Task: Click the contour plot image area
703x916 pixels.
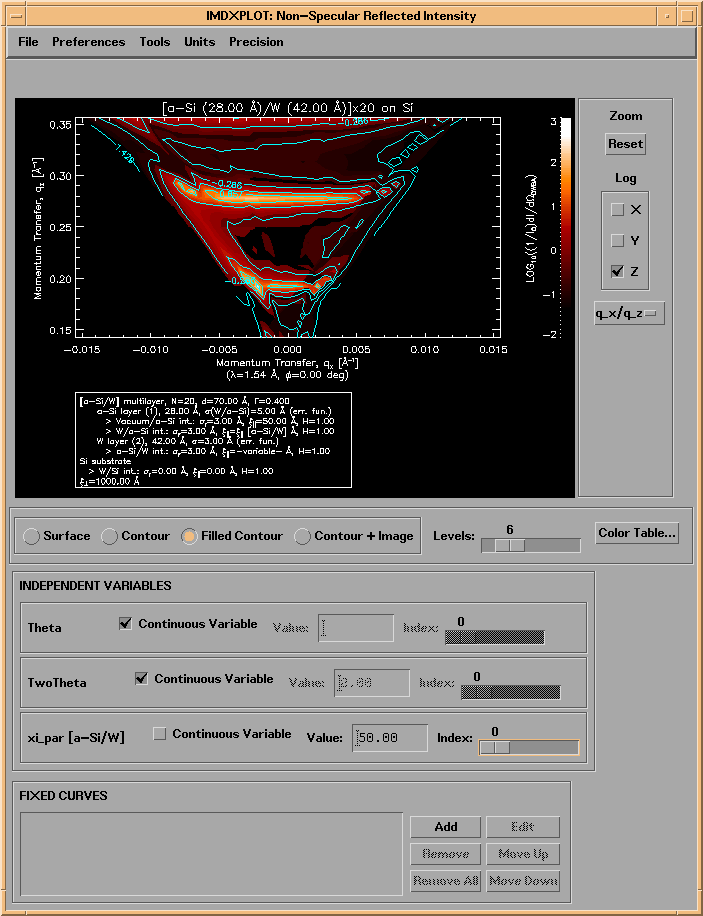Action: pyautogui.click(x=288, y=227)
